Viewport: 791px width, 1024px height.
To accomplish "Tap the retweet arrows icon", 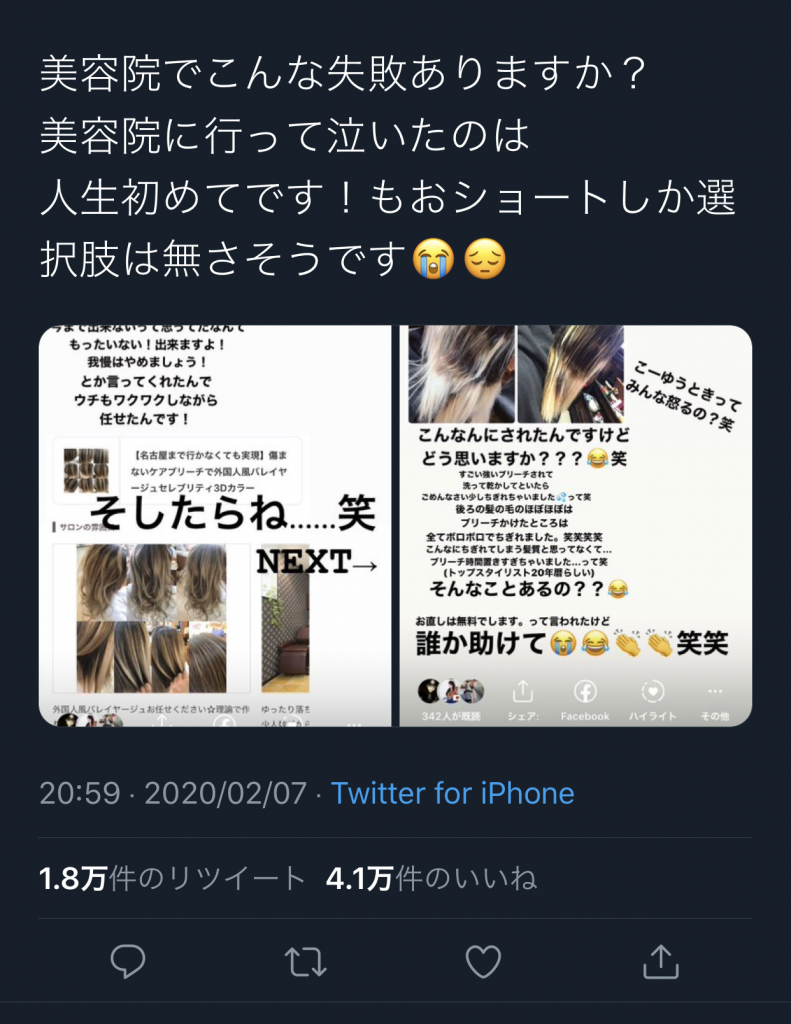I will (x=305, y=961).
